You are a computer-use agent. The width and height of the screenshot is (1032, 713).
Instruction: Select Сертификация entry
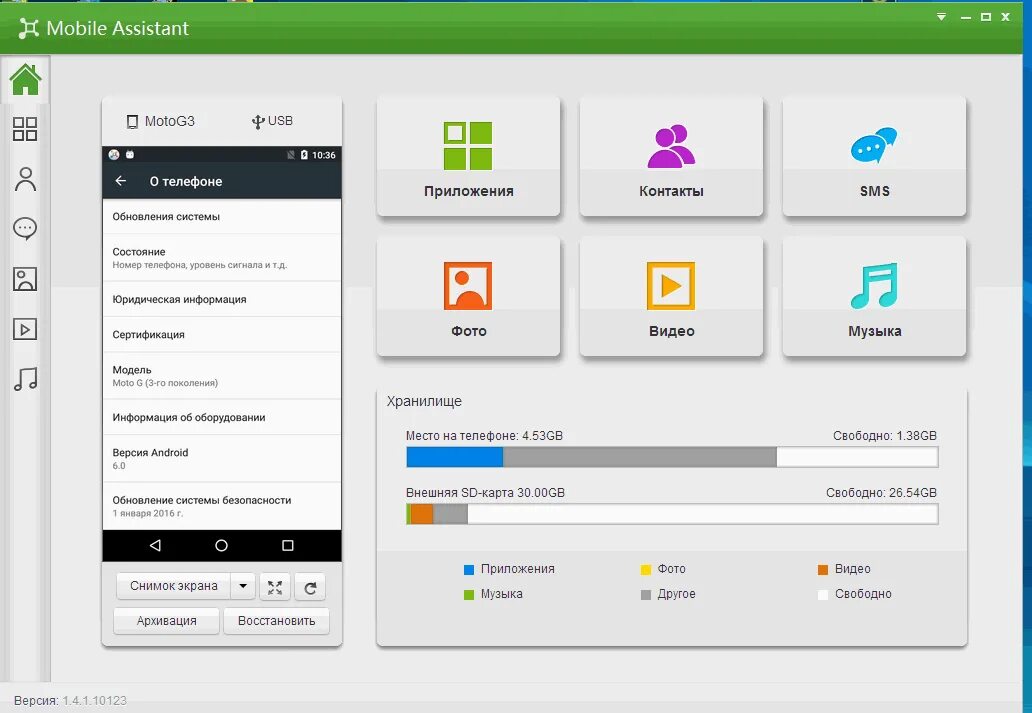point(222,334)
